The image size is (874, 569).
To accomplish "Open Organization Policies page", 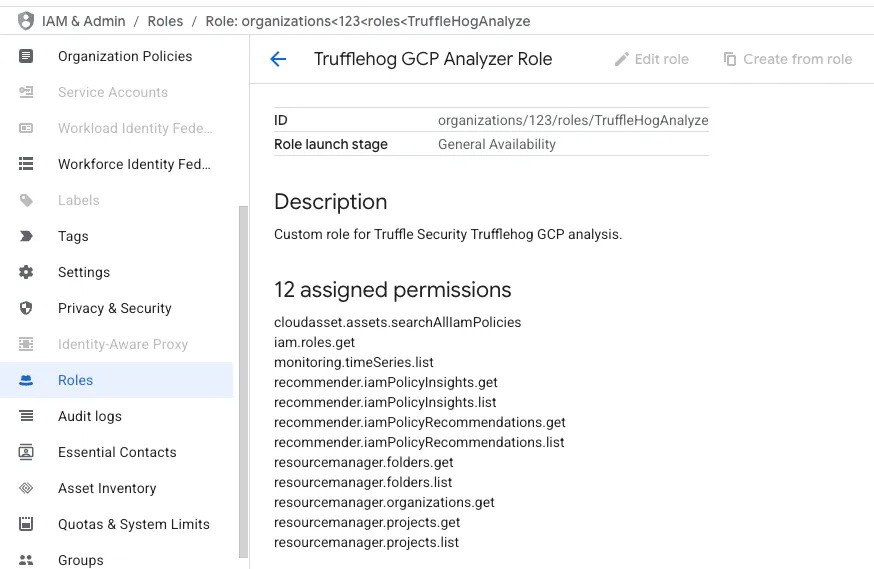I will click(x=125, y=56).
